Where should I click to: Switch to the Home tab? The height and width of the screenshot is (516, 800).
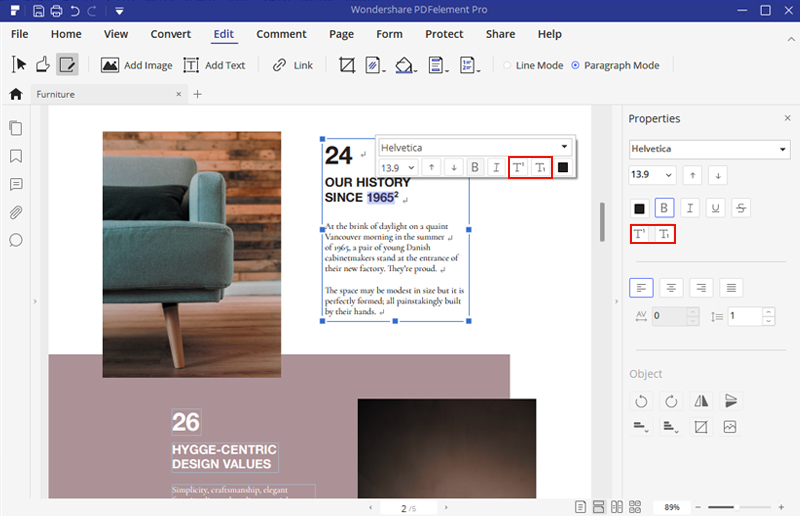pos(66,34)
